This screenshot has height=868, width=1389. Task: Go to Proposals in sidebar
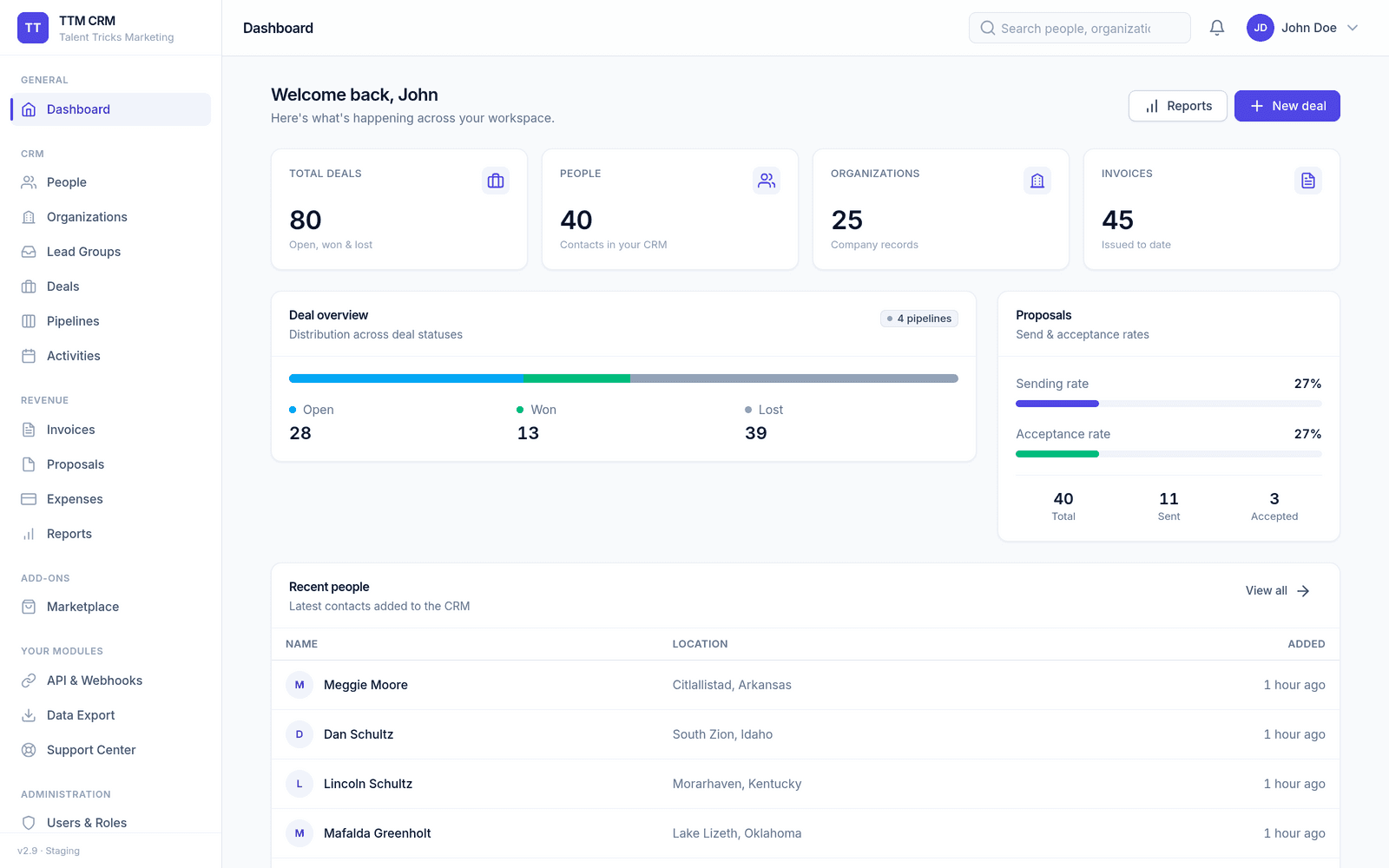[x=111, y=464]
